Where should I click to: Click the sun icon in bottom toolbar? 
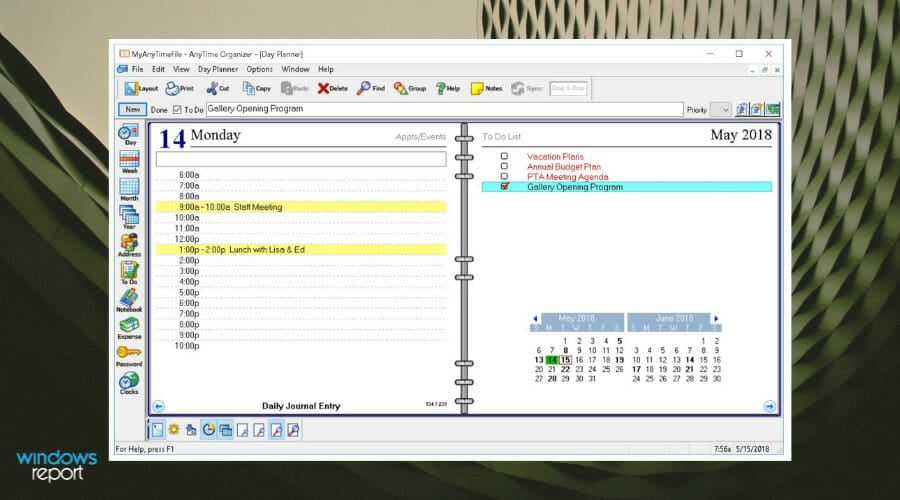174,429
